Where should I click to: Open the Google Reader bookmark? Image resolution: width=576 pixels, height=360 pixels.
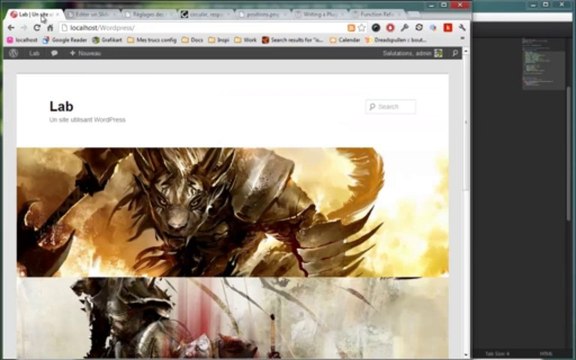[65, 40]
